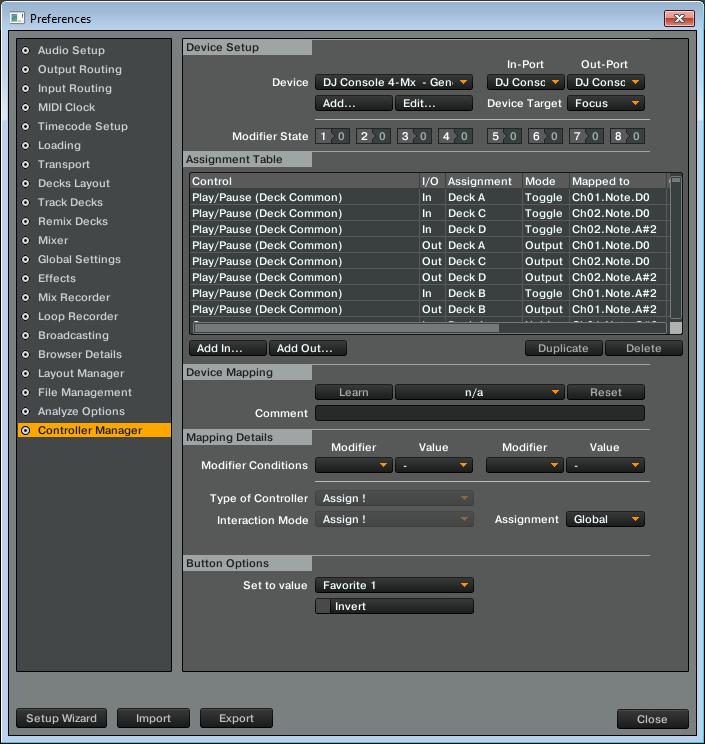Click the Learn button

353,393
